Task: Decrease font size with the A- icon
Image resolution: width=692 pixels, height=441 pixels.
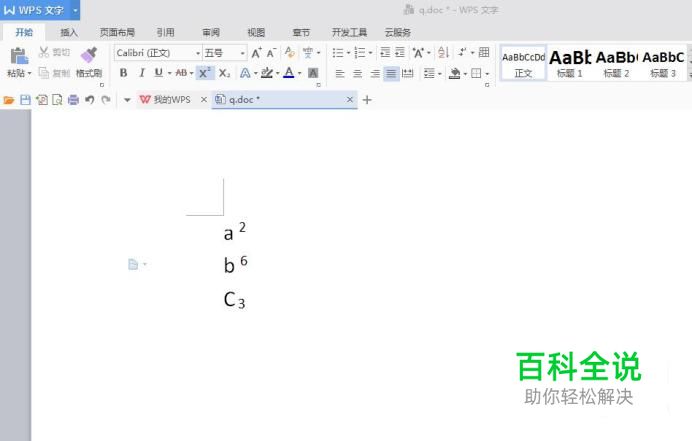Action: click(x=271, y=53)
